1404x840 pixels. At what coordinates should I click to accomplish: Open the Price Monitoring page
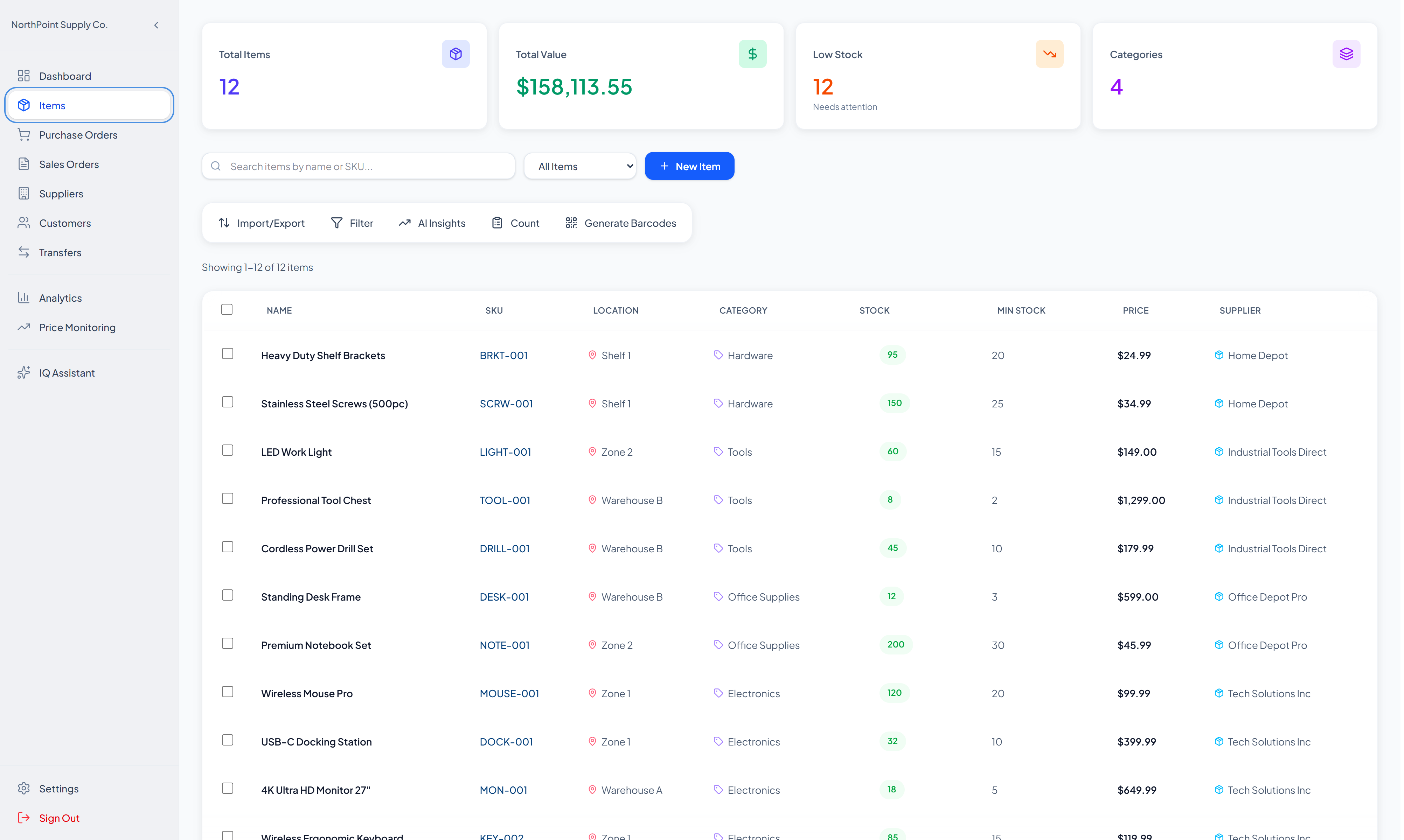coord(77,328)
